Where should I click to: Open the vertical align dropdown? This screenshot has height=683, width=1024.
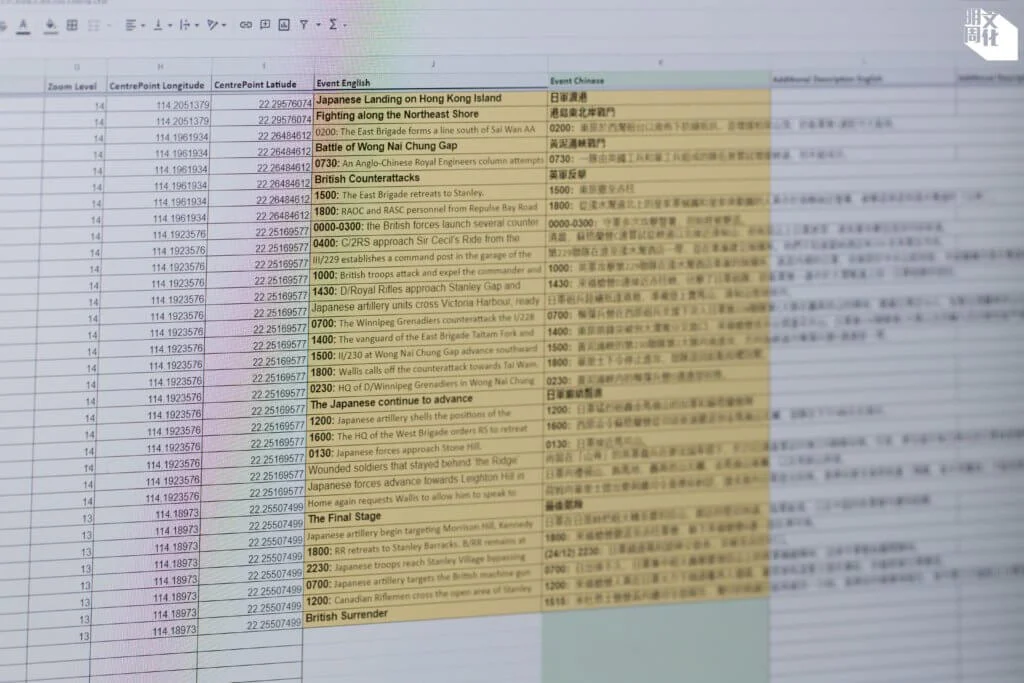coord(159,24)
